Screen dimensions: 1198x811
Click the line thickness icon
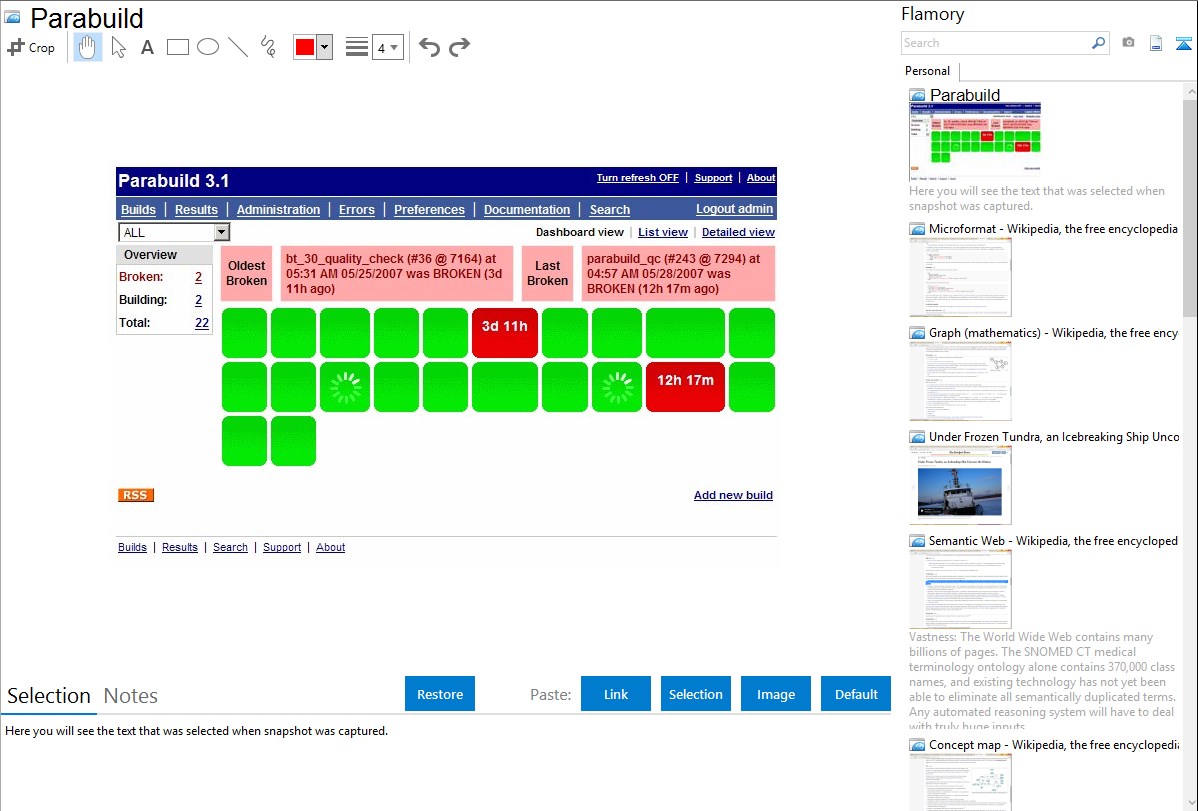tap(357, 47)
